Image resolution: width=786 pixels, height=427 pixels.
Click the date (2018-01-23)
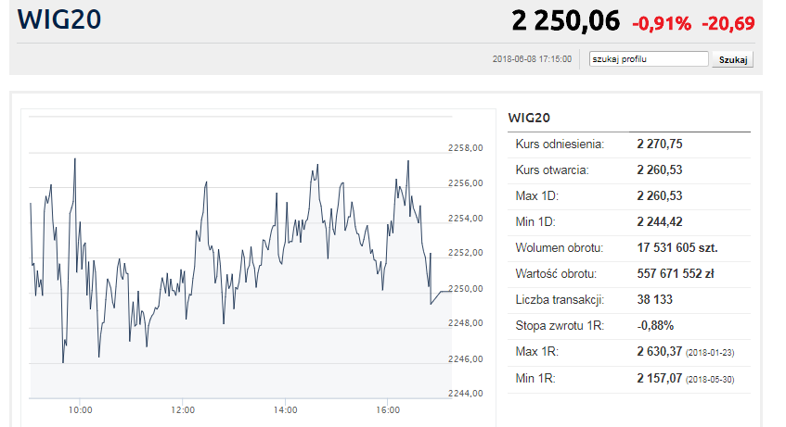click(710, 353)
